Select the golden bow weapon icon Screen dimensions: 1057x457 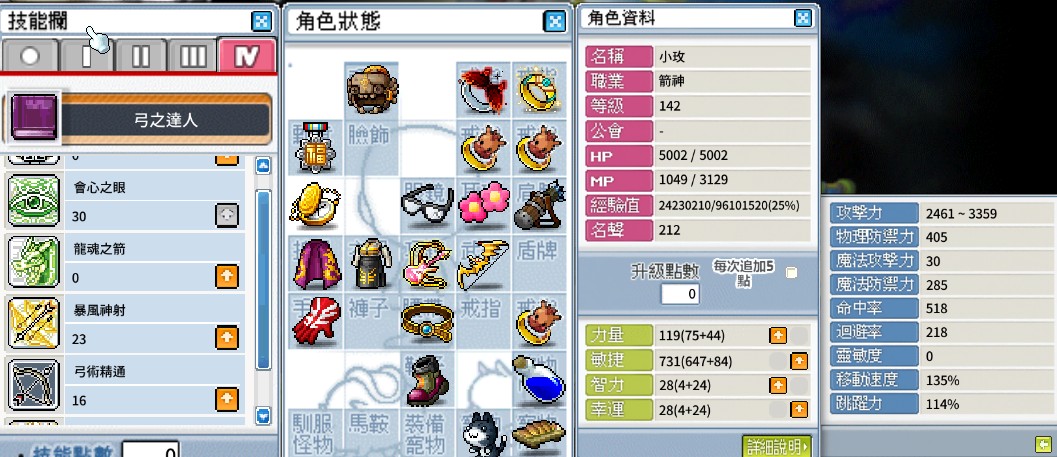(x=483, y=265)
